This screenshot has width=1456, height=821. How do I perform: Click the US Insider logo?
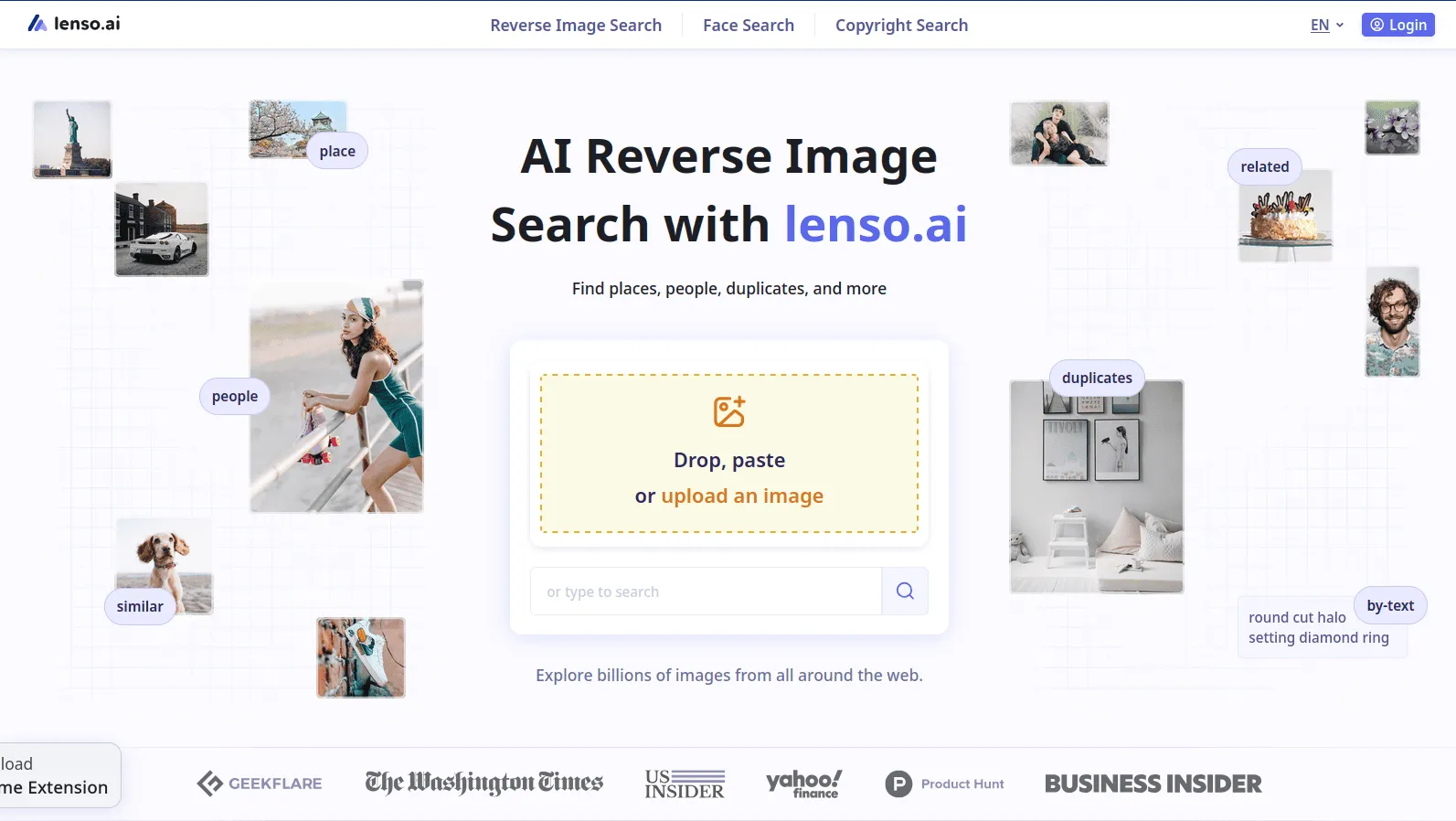tap(685, 784)
